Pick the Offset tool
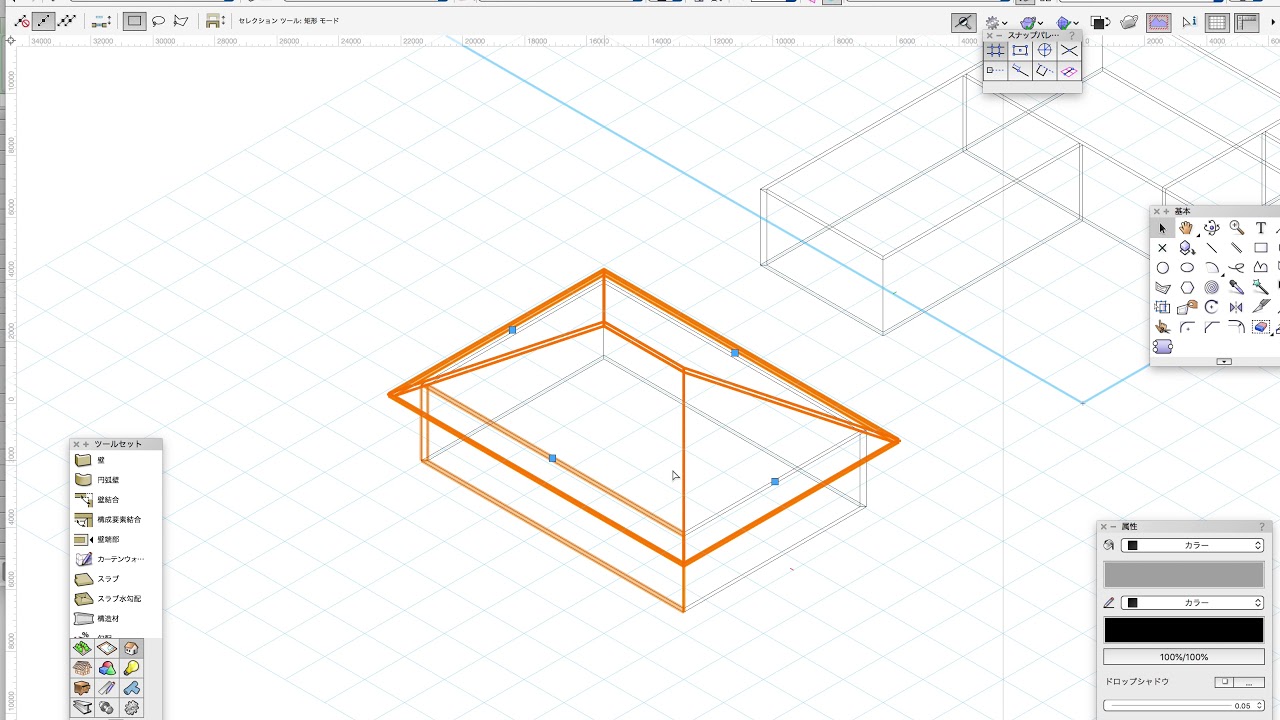 (x=1236, y=327)
